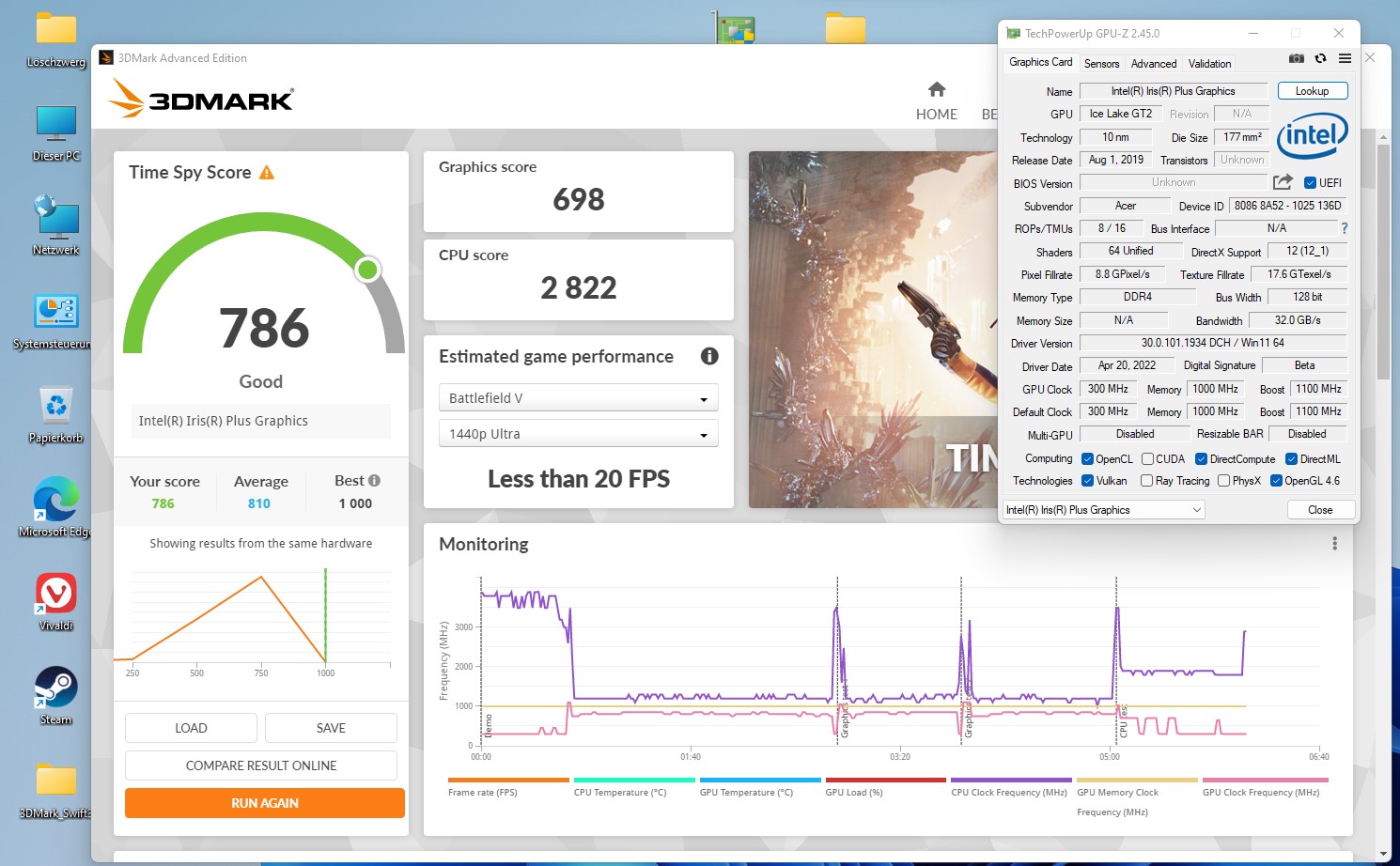Click the Time Spy Score warning icon

click(267, 172)
